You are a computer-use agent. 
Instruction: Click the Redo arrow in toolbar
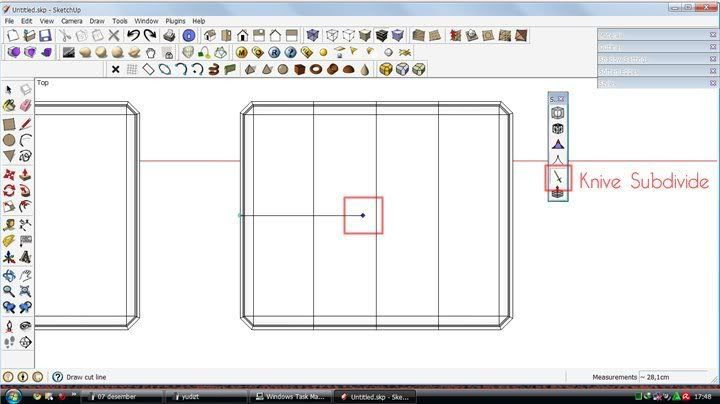pos(150,35)
